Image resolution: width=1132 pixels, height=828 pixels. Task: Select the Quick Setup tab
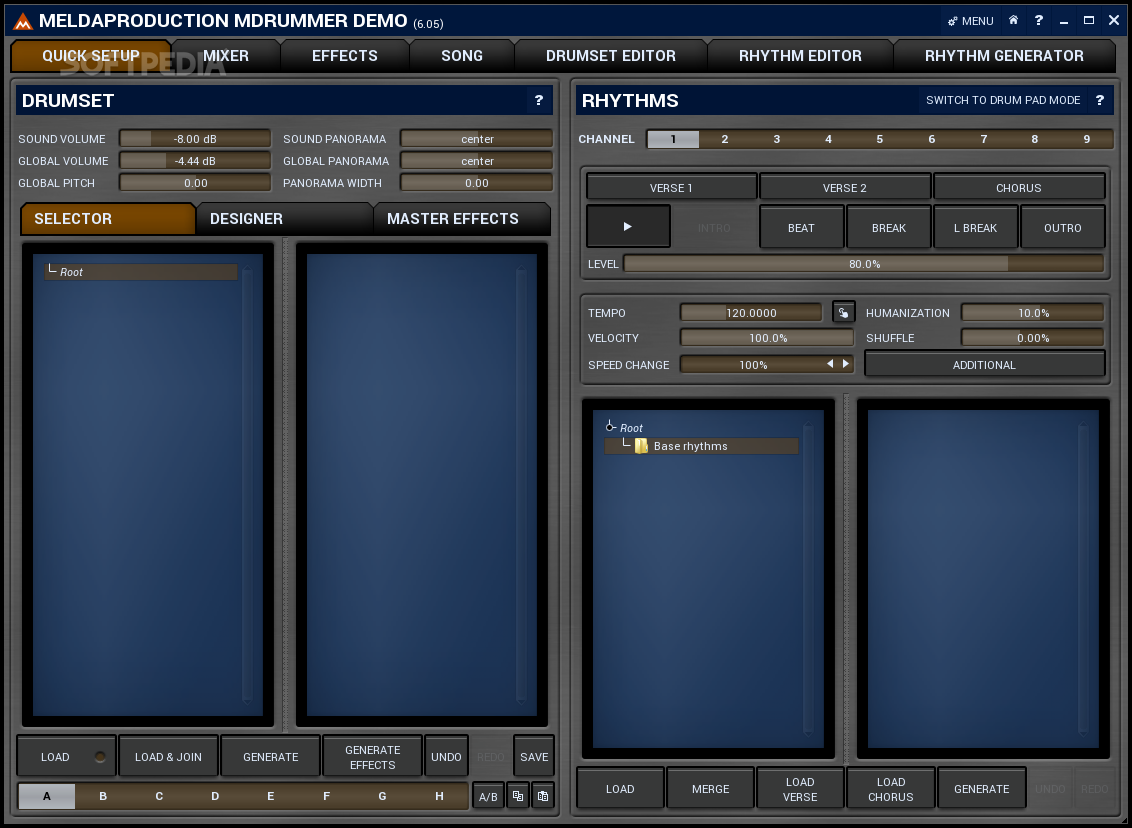point(91,56)
